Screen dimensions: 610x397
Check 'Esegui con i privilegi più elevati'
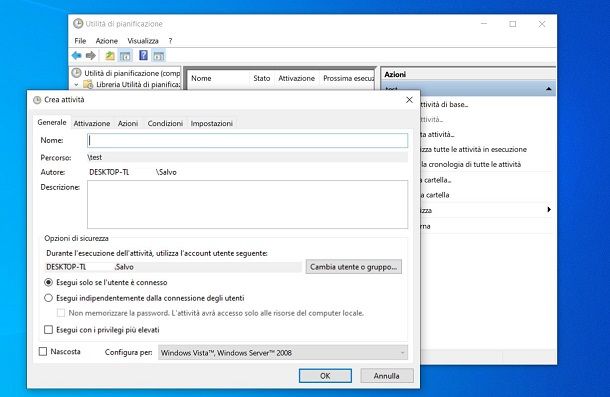click(x=48, y=330)
